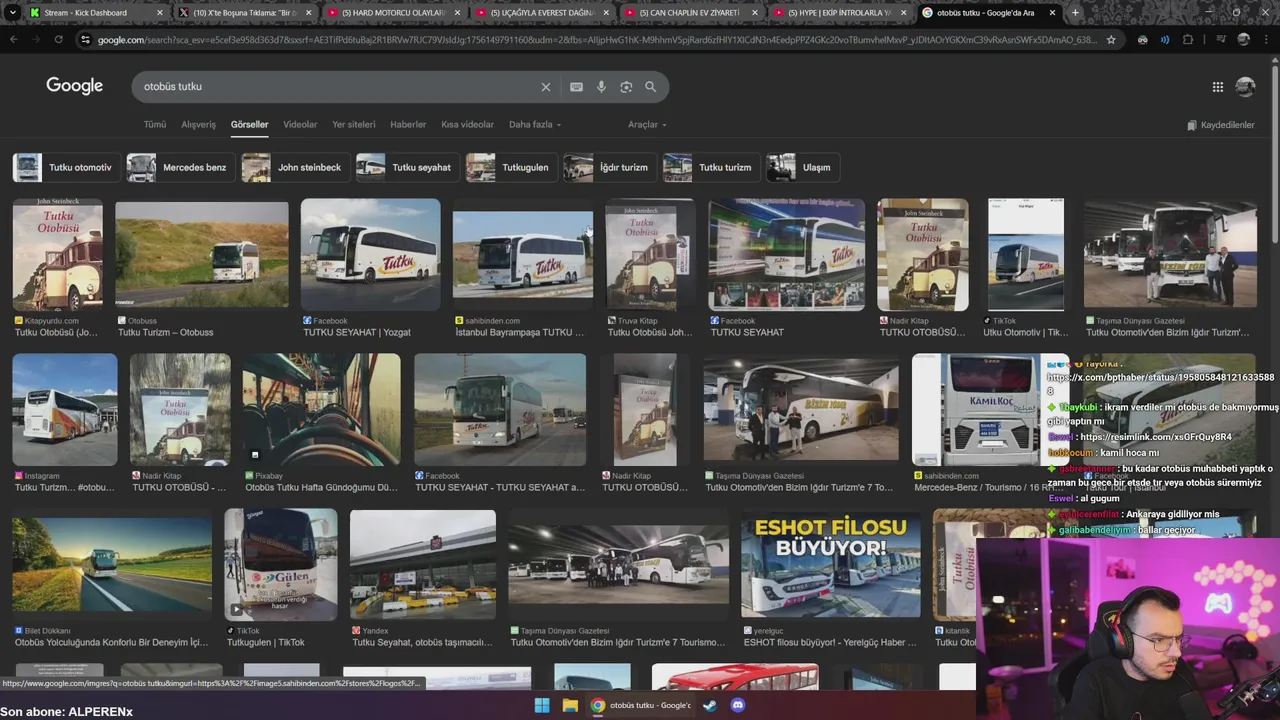This screenshot has height=720, width=1280.
Task: Click the magnifier search button
Action: (651, 87)
